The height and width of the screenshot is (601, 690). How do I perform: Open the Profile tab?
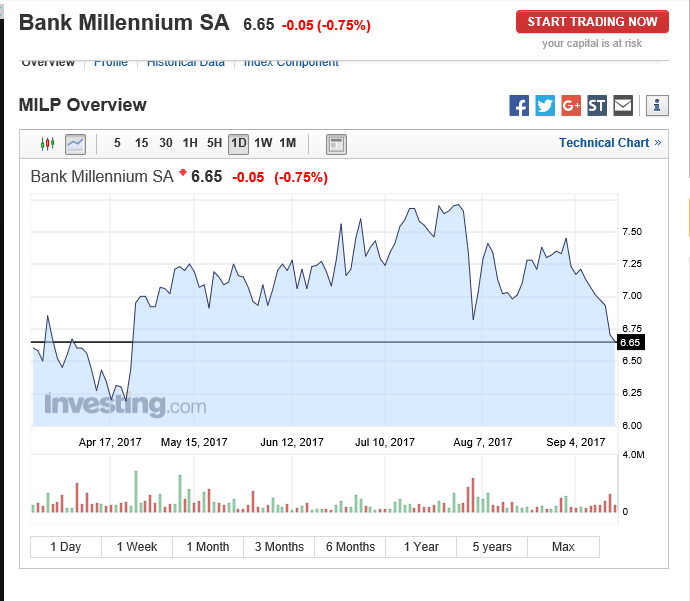111,63
